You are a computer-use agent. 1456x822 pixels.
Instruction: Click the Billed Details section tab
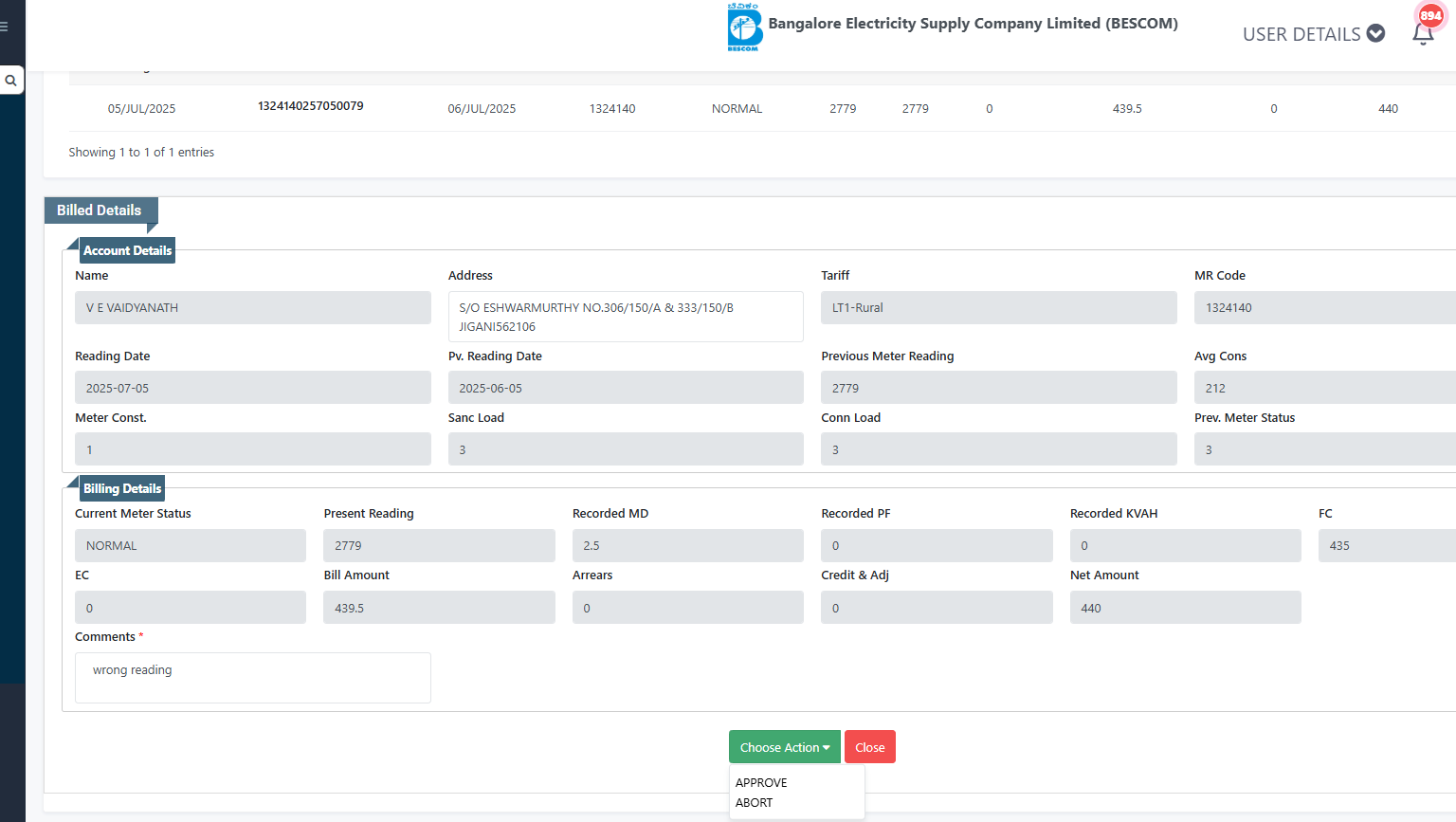[x=100, y=210]
